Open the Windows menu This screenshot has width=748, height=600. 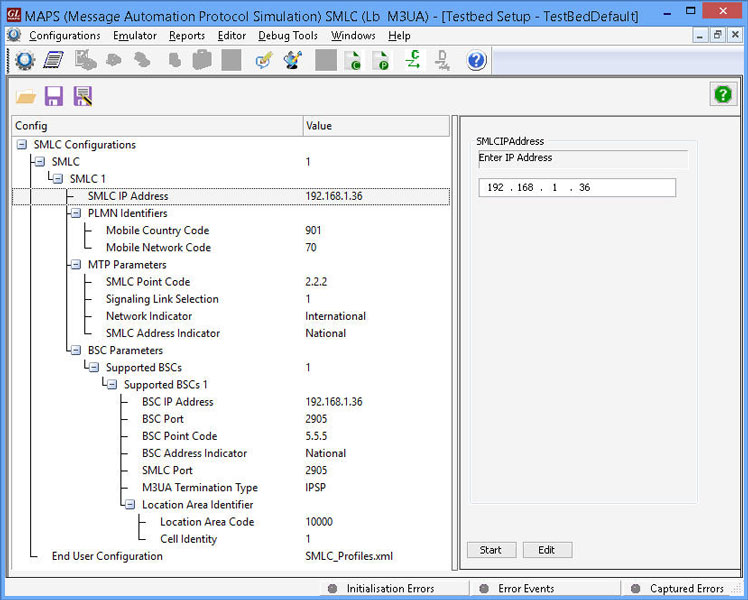pos(353,36)
